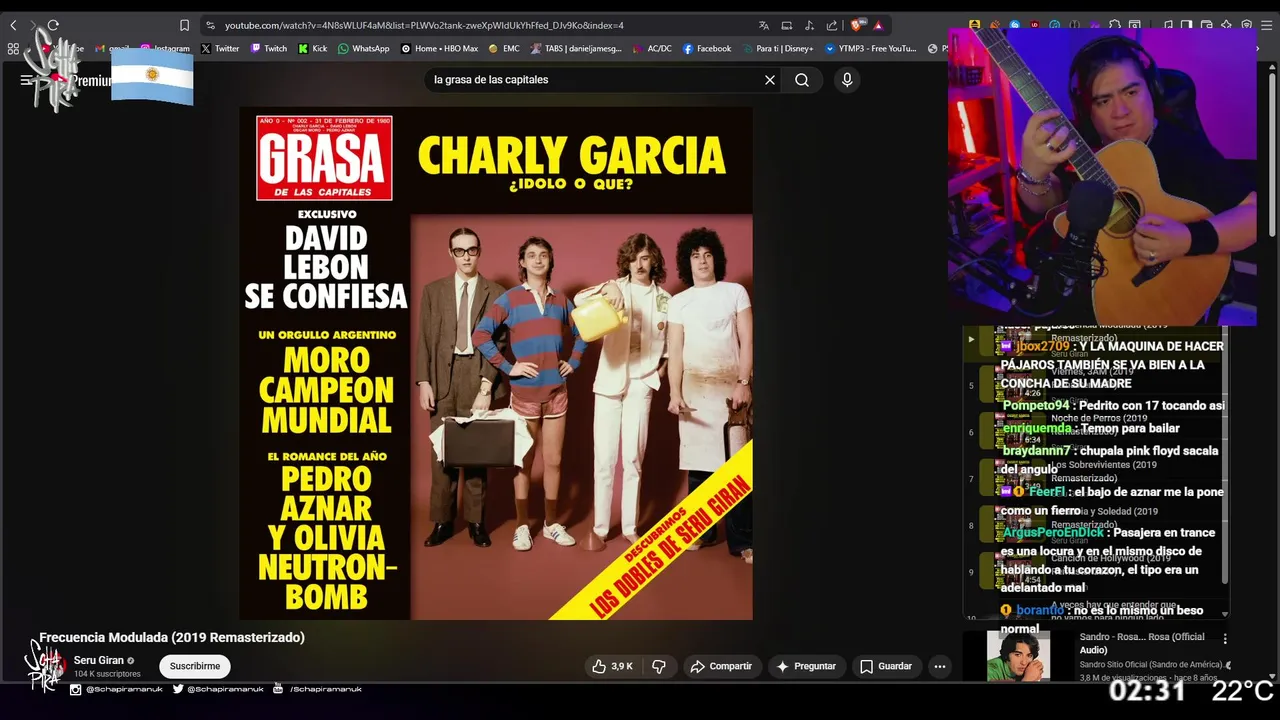Click the magnifier search button
The height and width of the screenshot is (720, 1280).
(x=802, y=80)
